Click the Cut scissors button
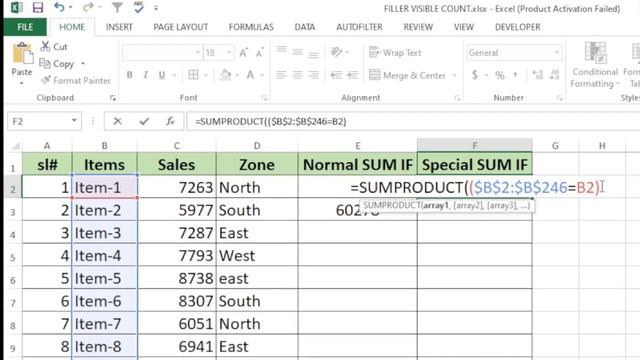The image size is (640, 360). pyautogui.click(x=54, y=47)
